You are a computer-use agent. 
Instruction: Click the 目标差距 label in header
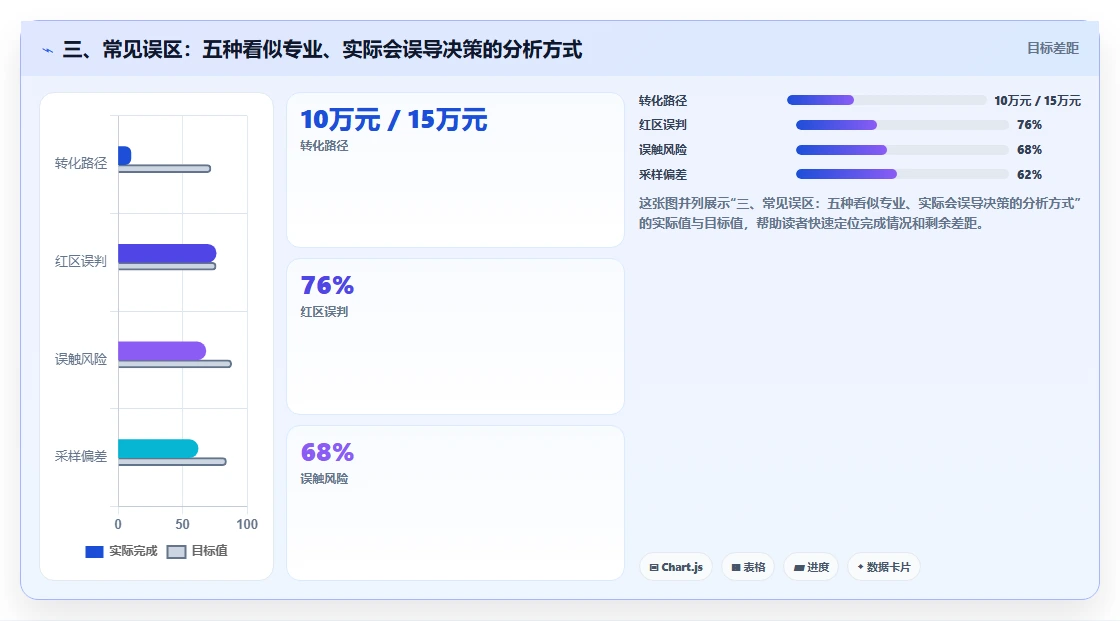coord(1052,48)
